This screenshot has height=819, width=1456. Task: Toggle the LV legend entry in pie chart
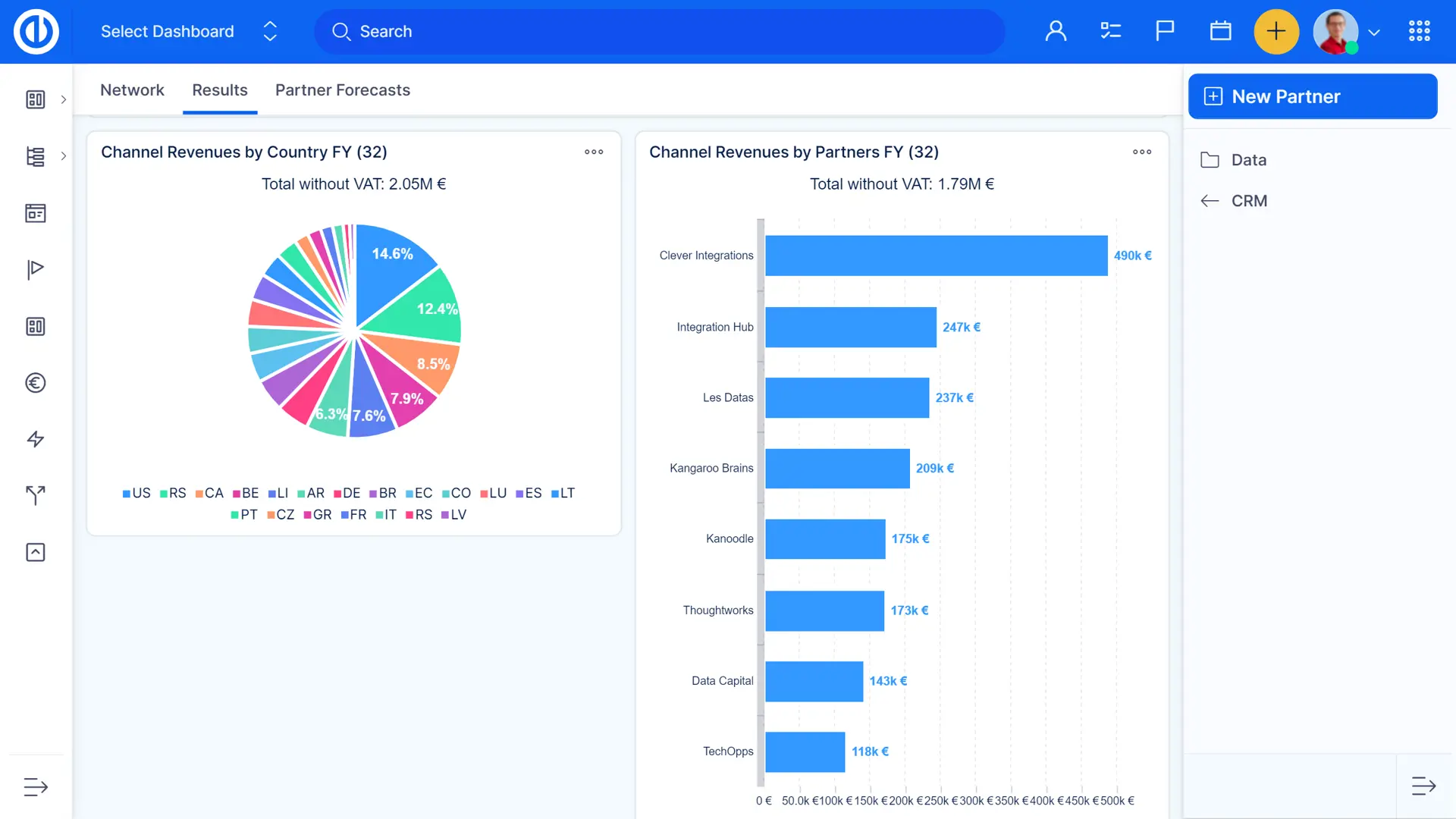coord(453,515)
